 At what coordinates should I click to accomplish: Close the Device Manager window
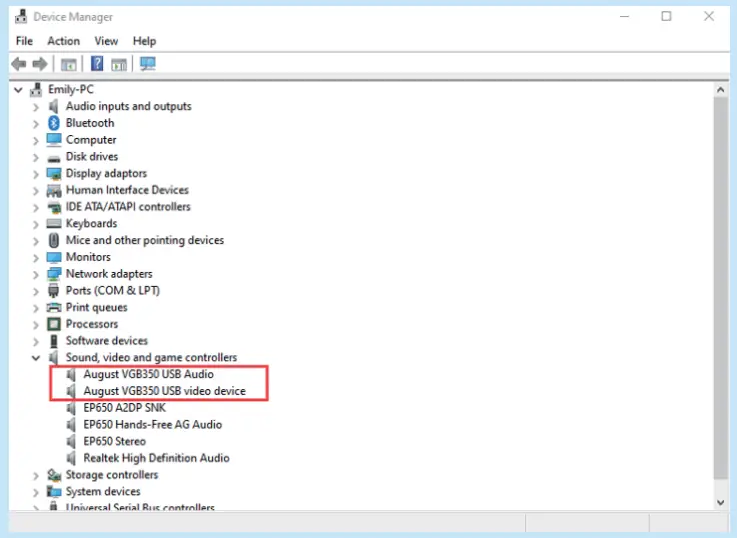[x=709, y=16]
